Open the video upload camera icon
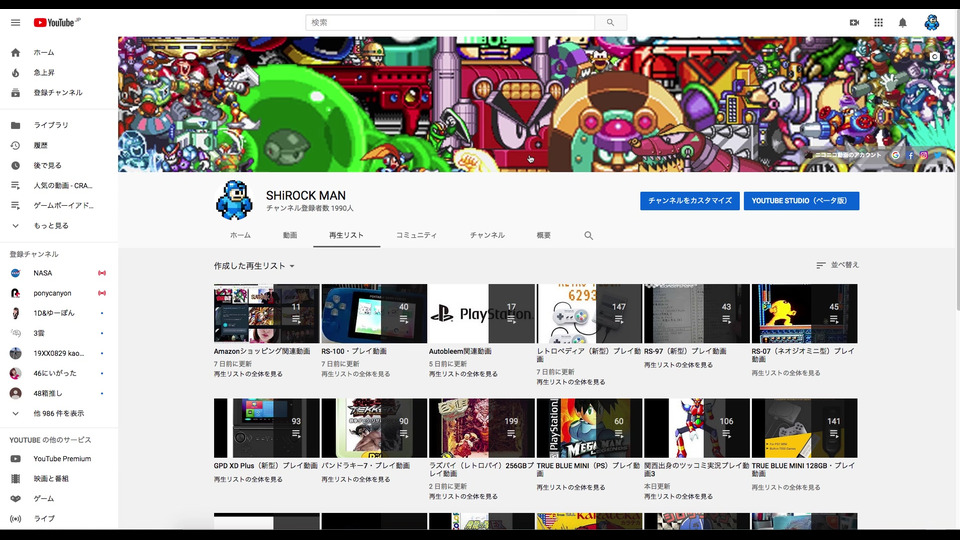960x540 pixels. [854, 23]
